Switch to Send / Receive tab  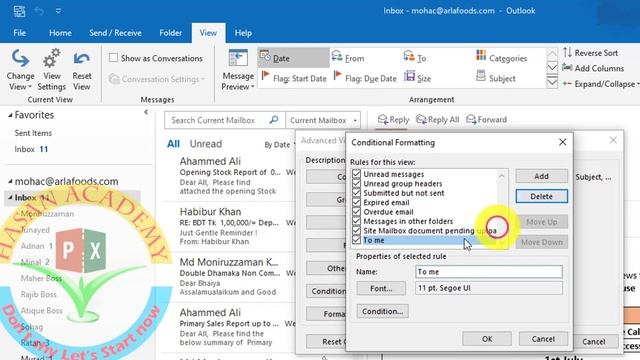pyautogui.click(x=115, y=33)
